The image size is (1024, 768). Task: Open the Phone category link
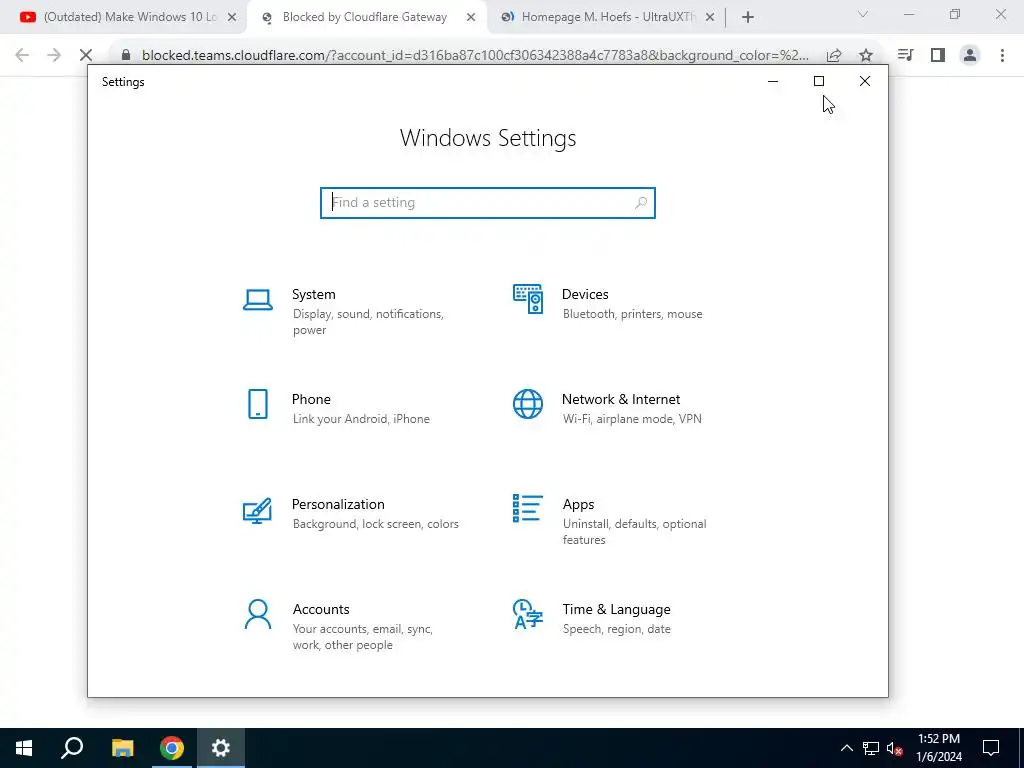click(311, 399)
